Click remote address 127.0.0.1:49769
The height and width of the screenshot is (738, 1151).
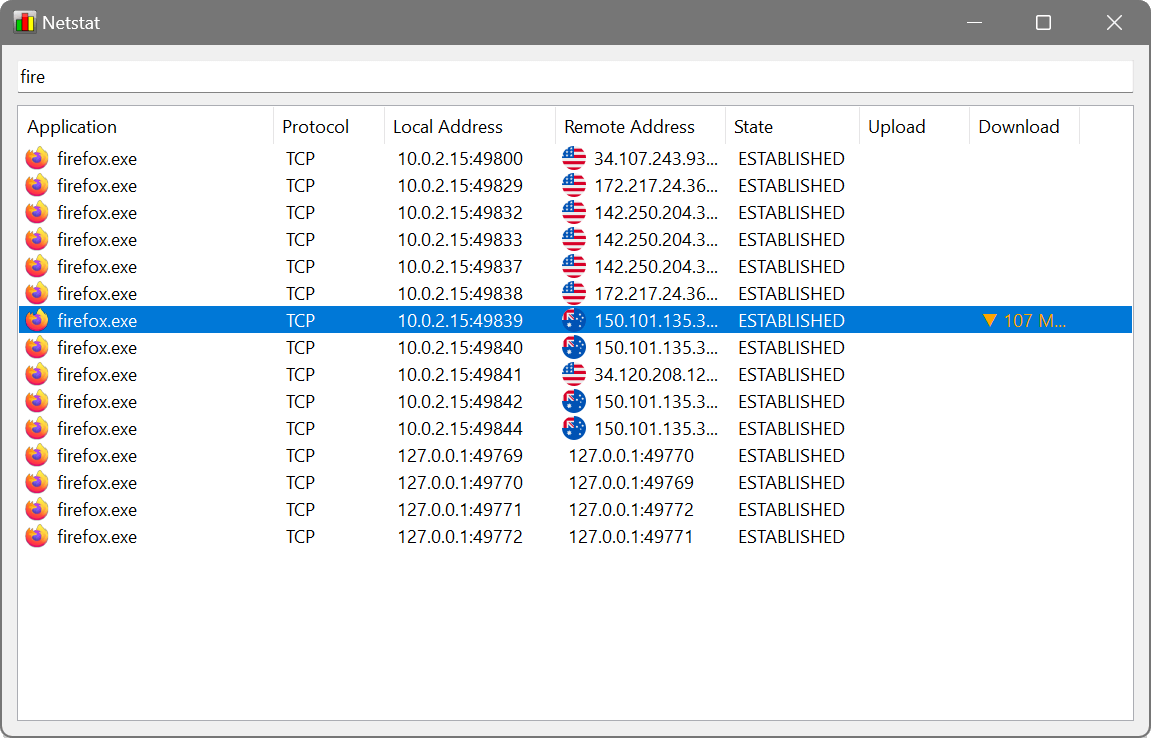(x=631, y=482)
